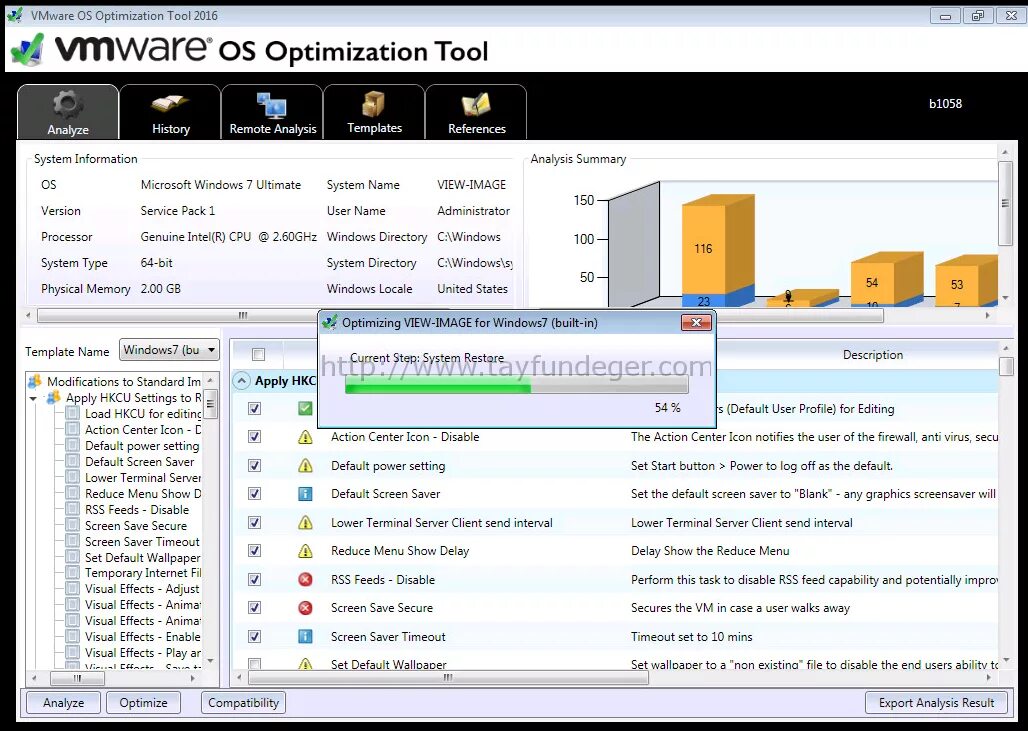Click info icon beside Screen Saver Timeout
The height and width of the screenshot is (731, 1028).
(305, 636)
